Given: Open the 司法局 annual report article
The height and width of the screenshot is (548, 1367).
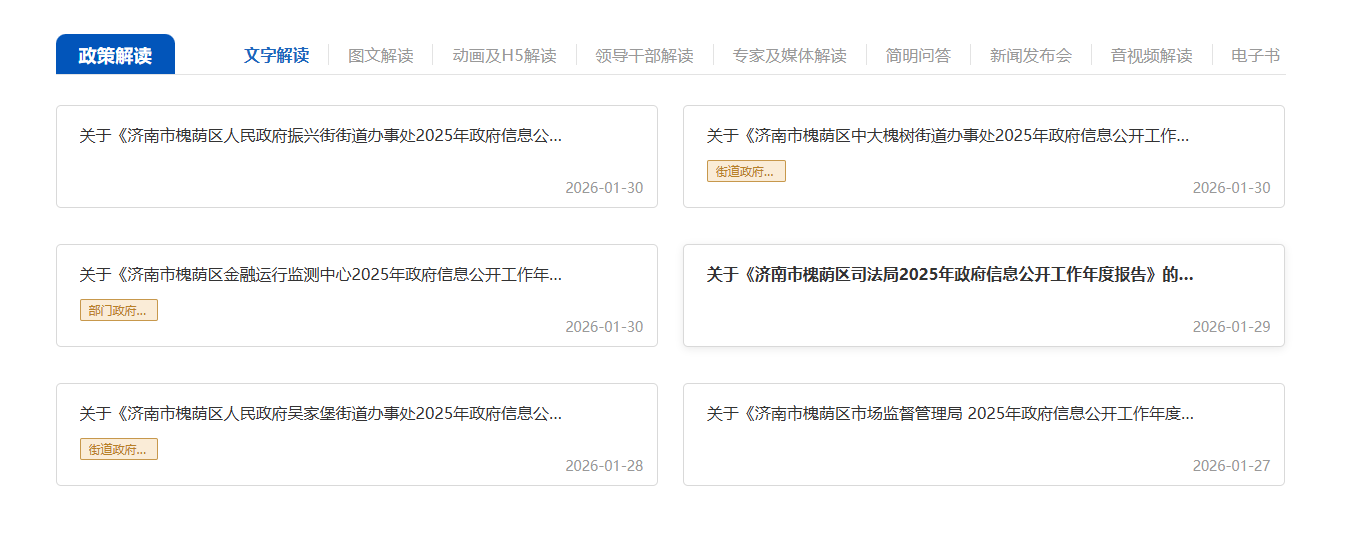Looking at the screenshot, I should (949, 275).
